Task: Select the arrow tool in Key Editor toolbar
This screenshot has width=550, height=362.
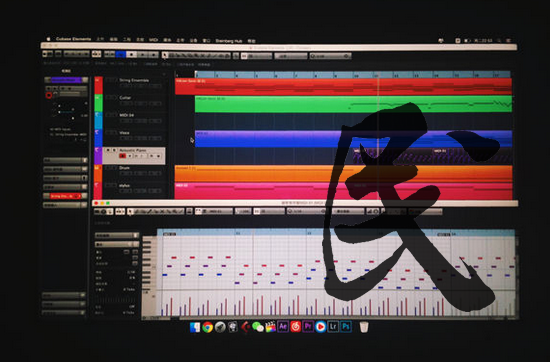Action: point(130,211)
